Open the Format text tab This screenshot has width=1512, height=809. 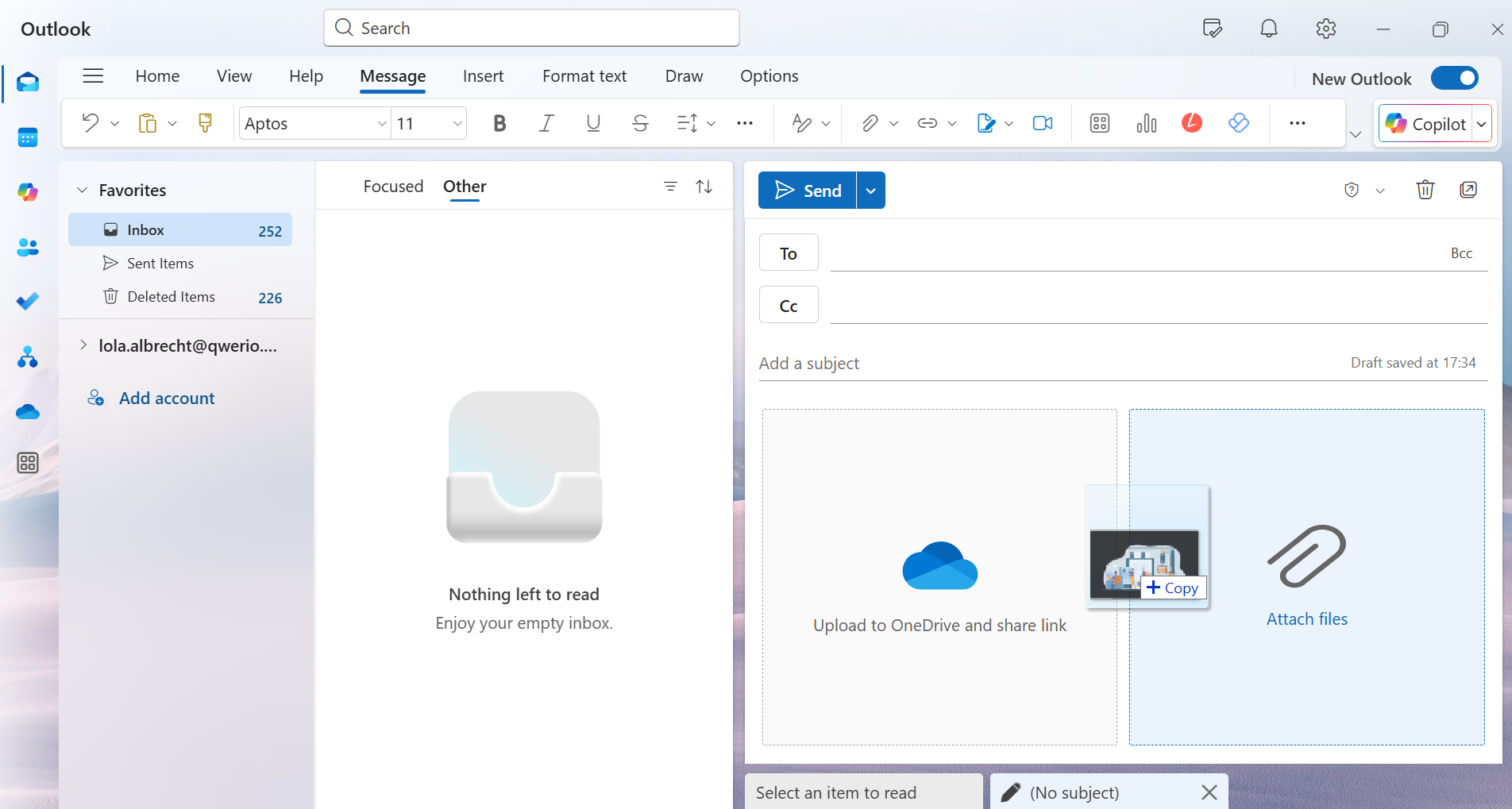(x=584, y=76)
